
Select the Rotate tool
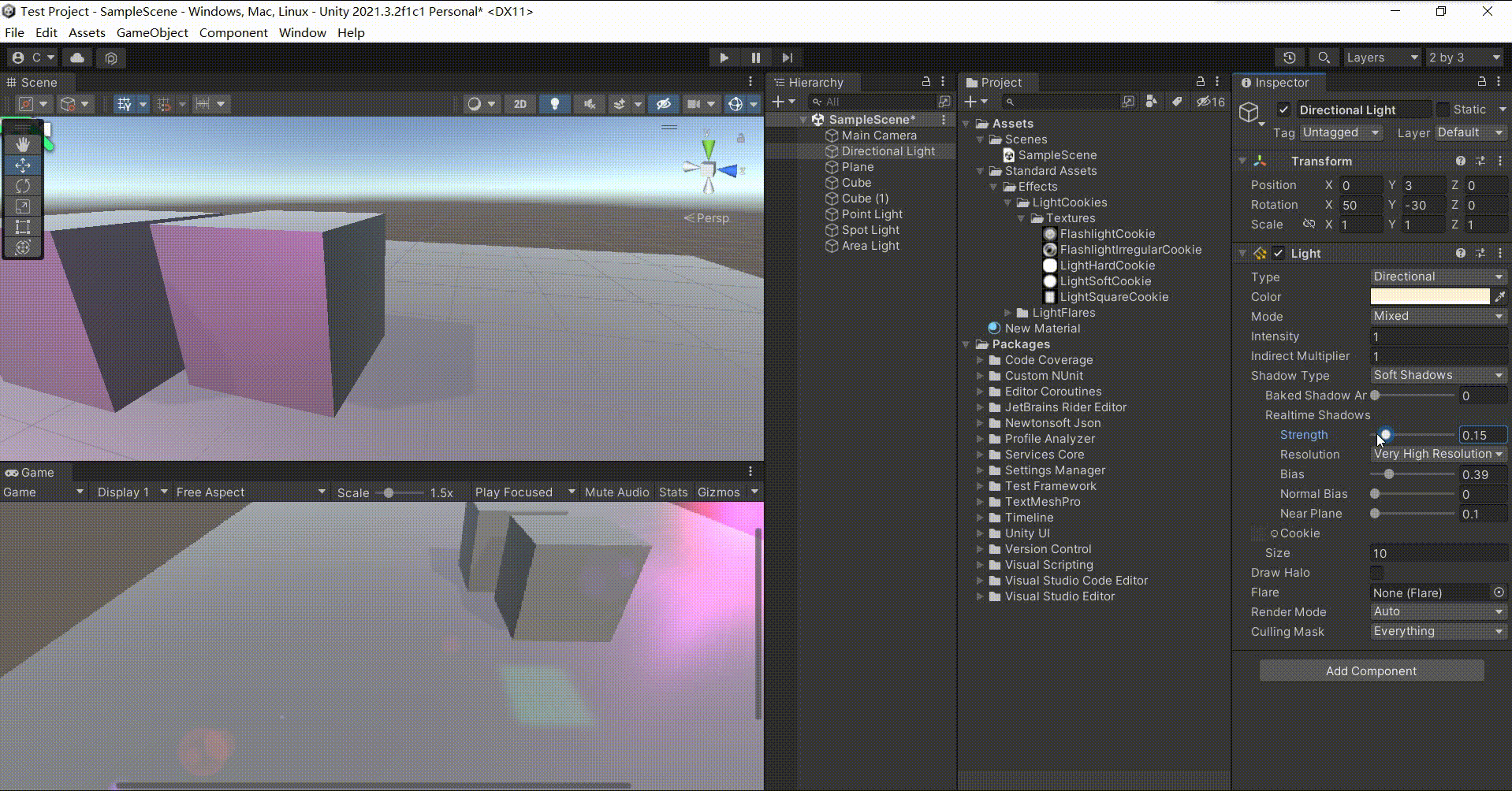coord(23,186)
